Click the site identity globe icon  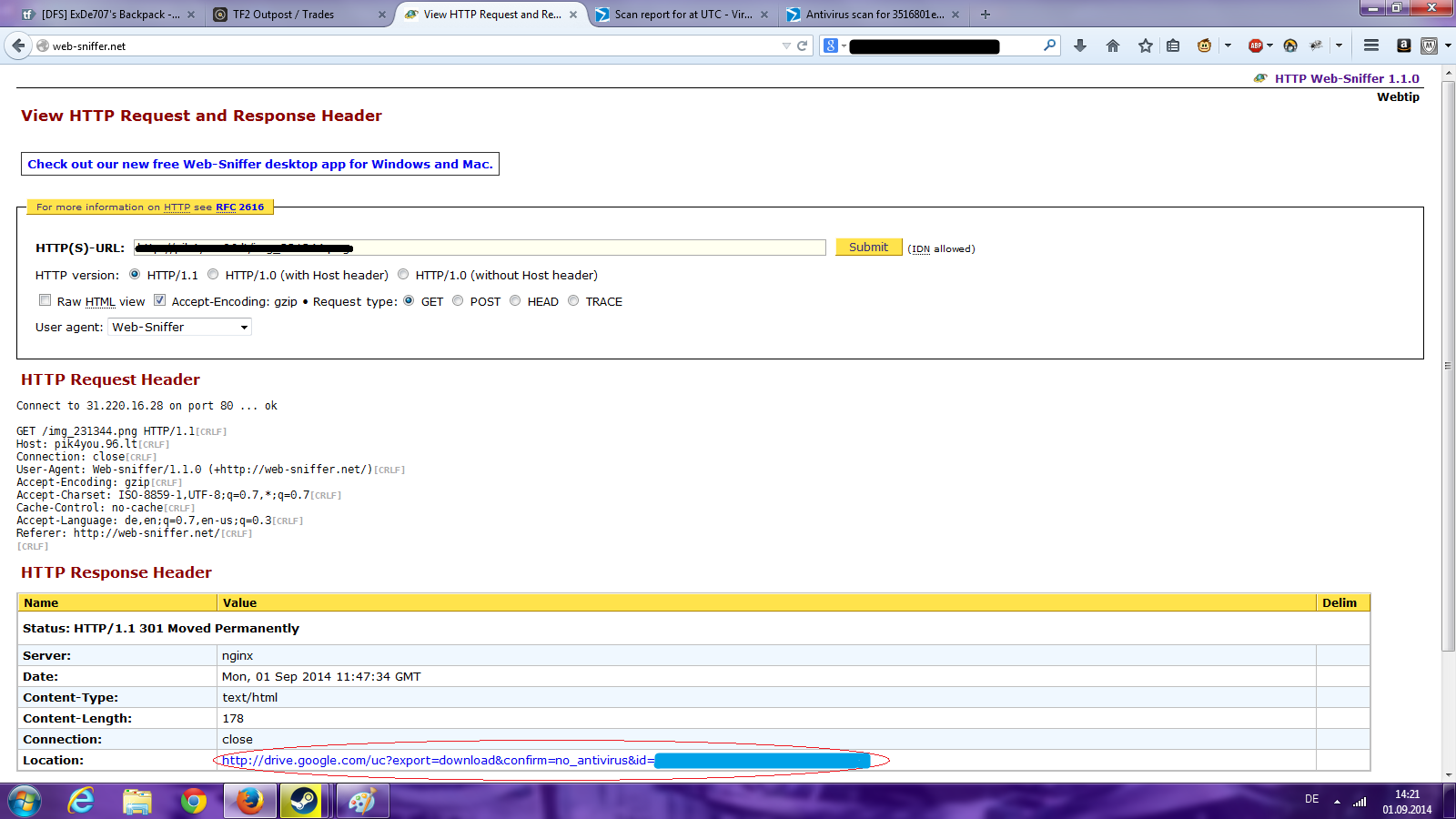point(43,45)
